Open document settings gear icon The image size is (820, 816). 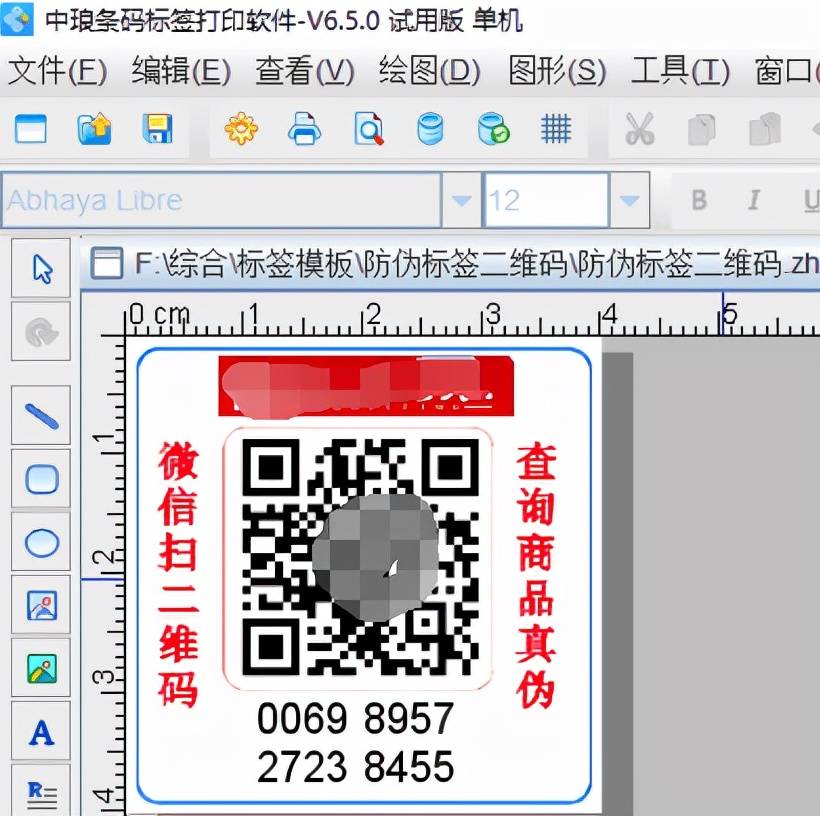tap(241, 128)
